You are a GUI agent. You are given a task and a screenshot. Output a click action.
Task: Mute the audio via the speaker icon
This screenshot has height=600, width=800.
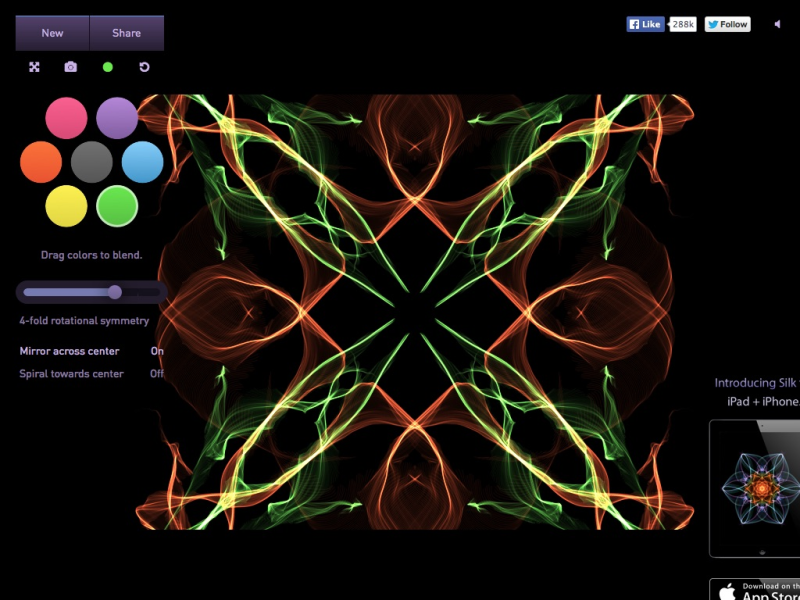(777, 24)
